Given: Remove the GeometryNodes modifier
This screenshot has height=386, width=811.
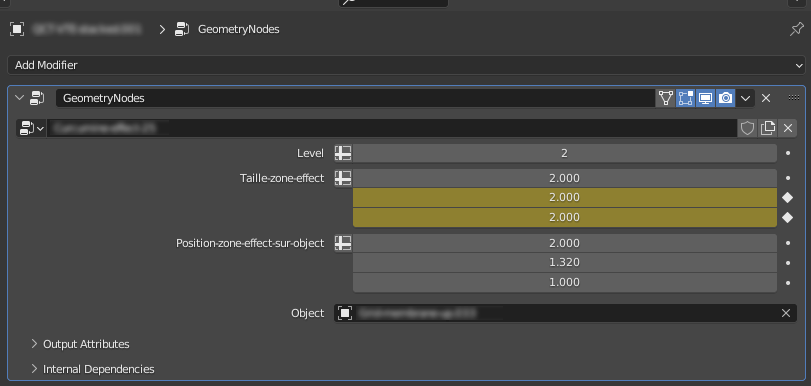Looking at the screenshot, I should click(766, 98).
